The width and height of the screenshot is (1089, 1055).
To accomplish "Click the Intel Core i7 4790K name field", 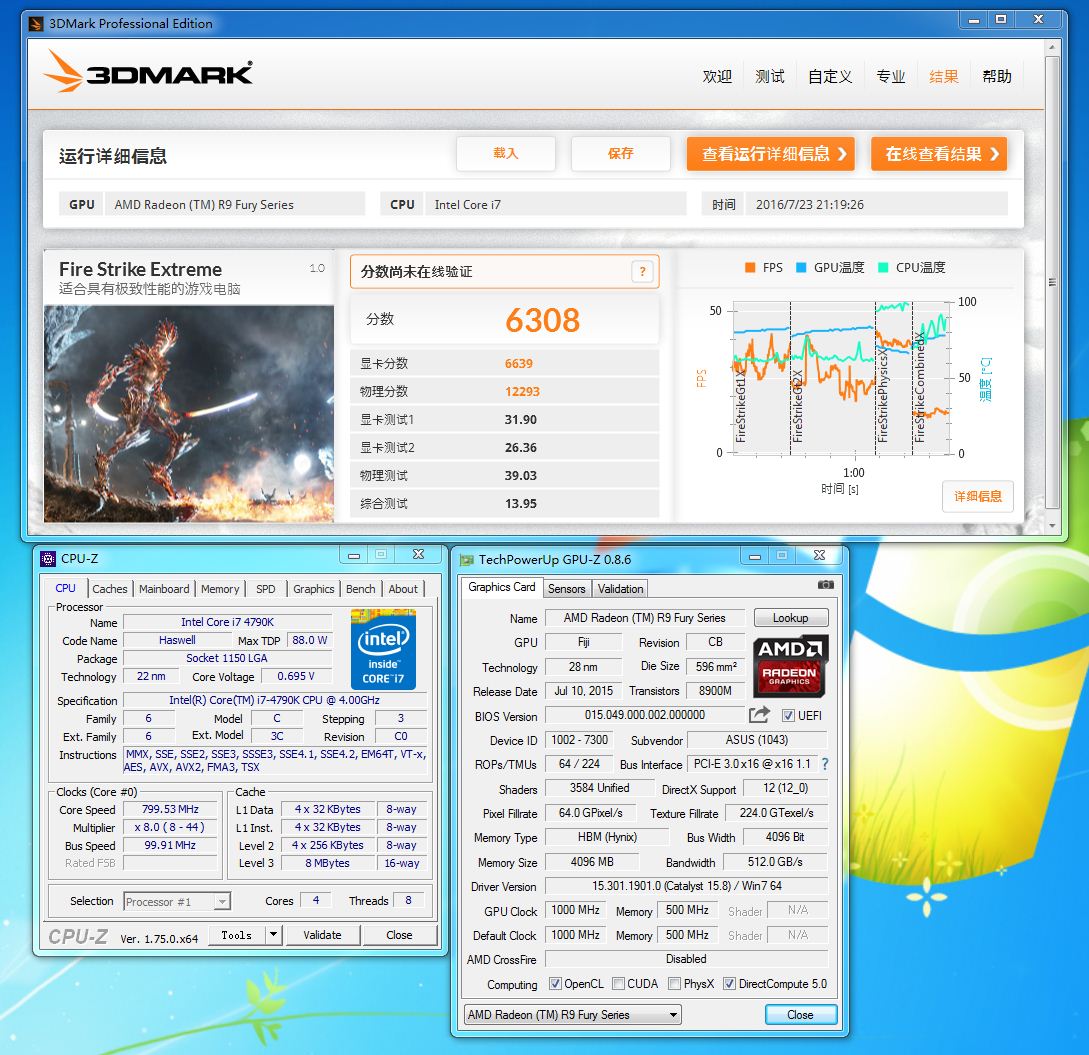I will point(227,622).
